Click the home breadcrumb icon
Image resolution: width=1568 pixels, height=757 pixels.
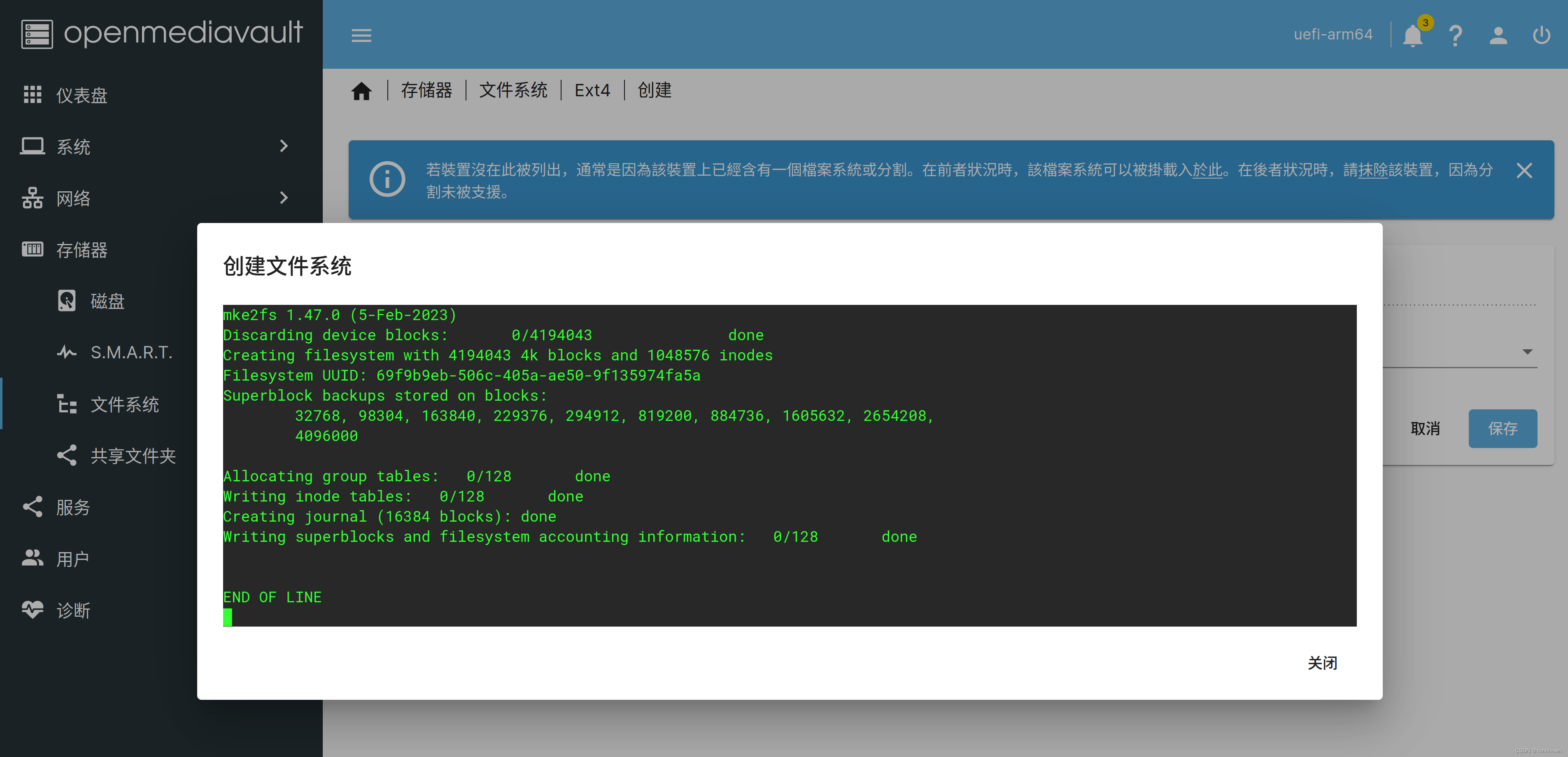click(x=361, y=91)
